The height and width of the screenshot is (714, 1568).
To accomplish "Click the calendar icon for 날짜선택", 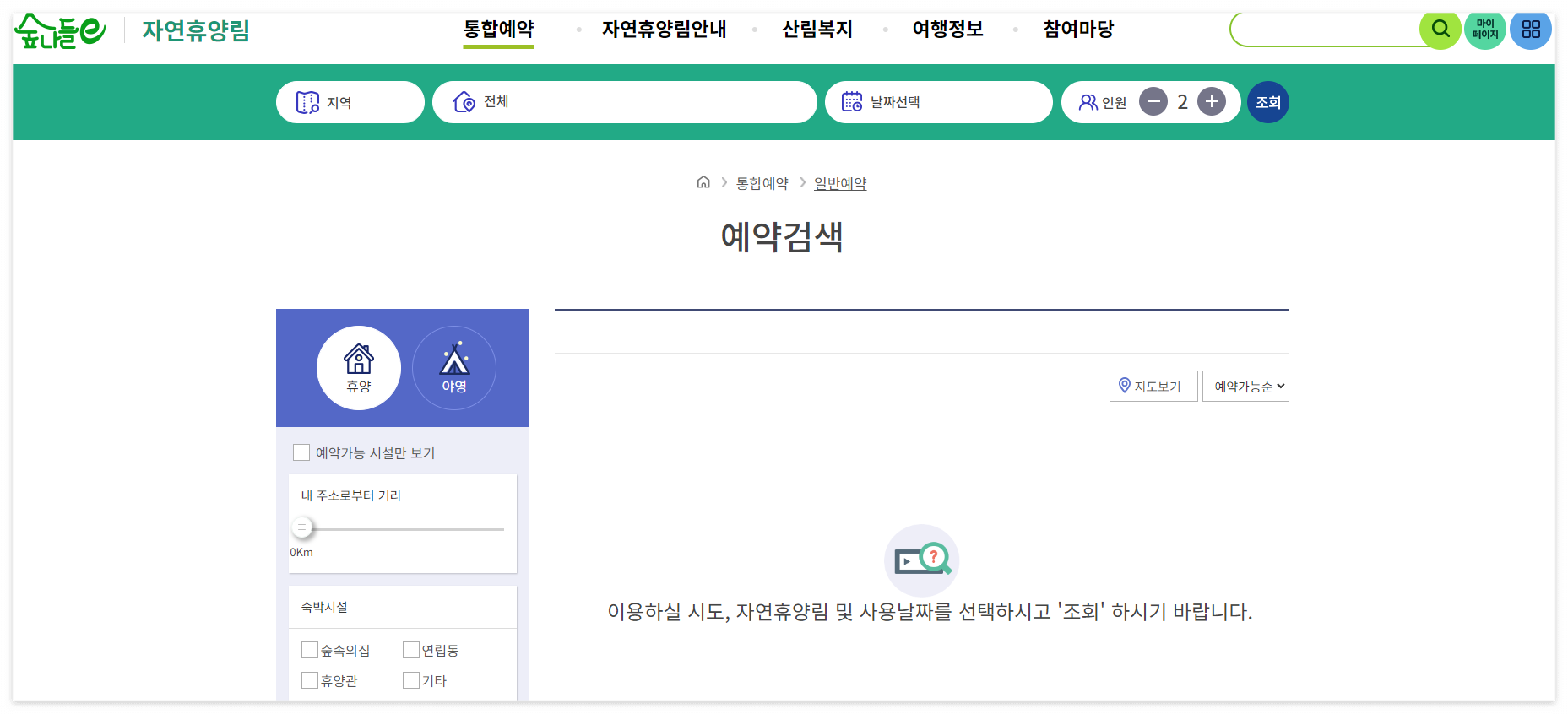I will click(852, 102).
